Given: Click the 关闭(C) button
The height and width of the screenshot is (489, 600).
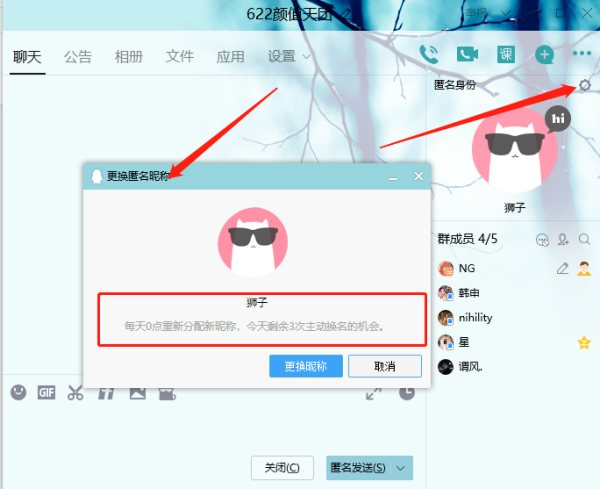Looking at the screenshot, I should tap(282, 468).
